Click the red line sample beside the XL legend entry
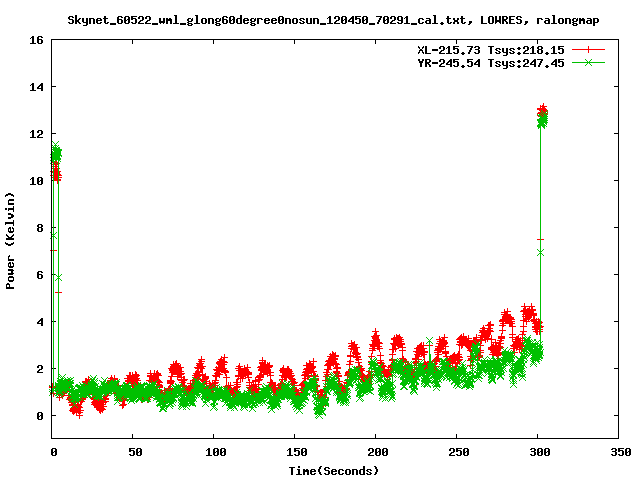The image size is (640, 480). [588, 50]
